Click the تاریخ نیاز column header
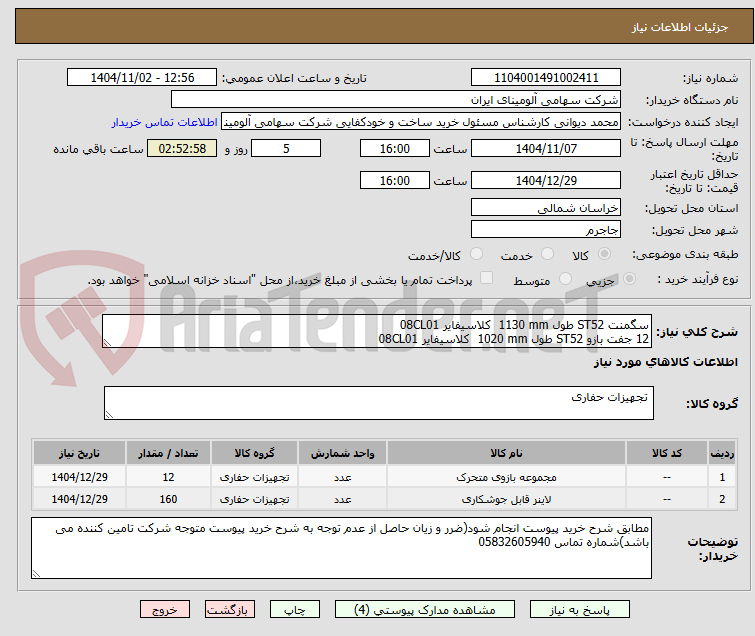Viewport: 755px width, 636px height. pyautogui.click(x=79, y=453)
